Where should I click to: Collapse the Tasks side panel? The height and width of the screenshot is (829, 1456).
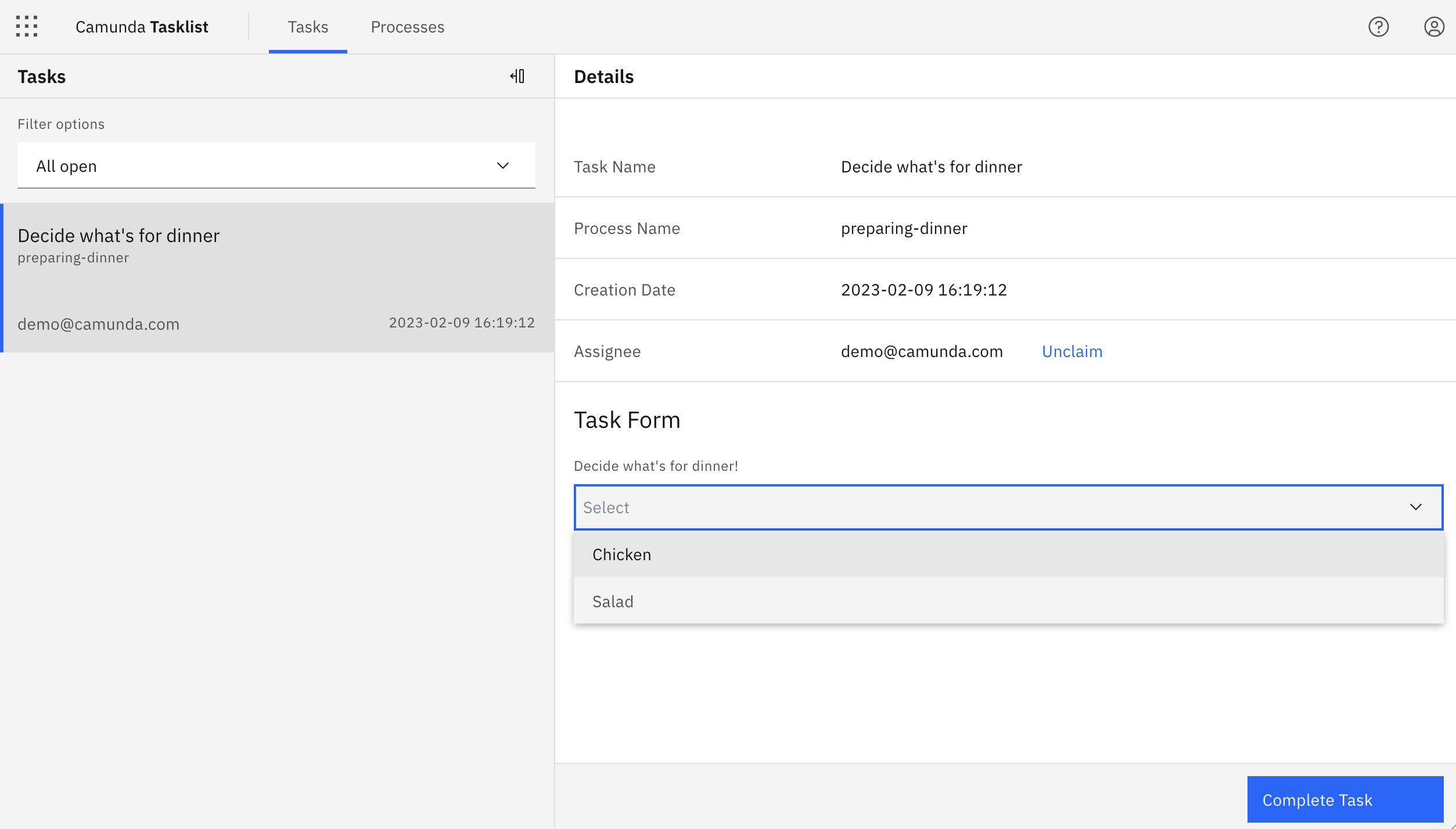(x=517, y=76)
